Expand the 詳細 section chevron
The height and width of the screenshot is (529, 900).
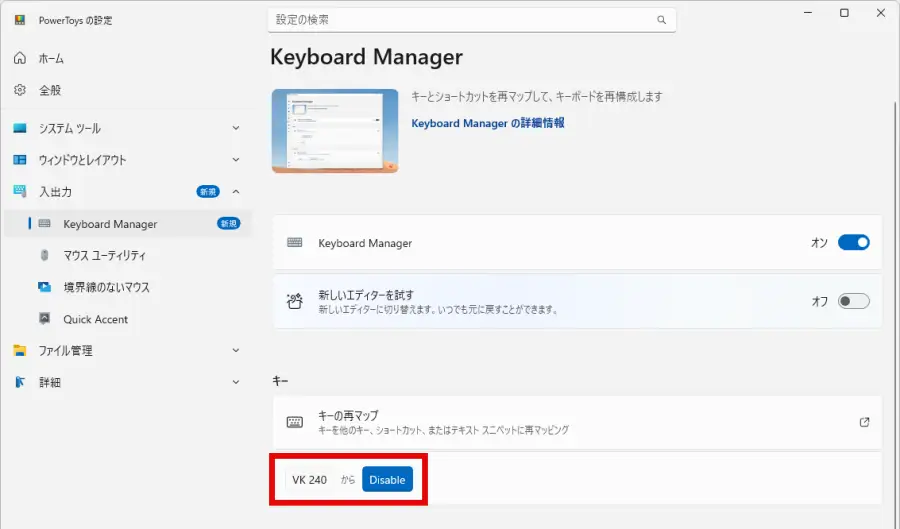[236, 382]
